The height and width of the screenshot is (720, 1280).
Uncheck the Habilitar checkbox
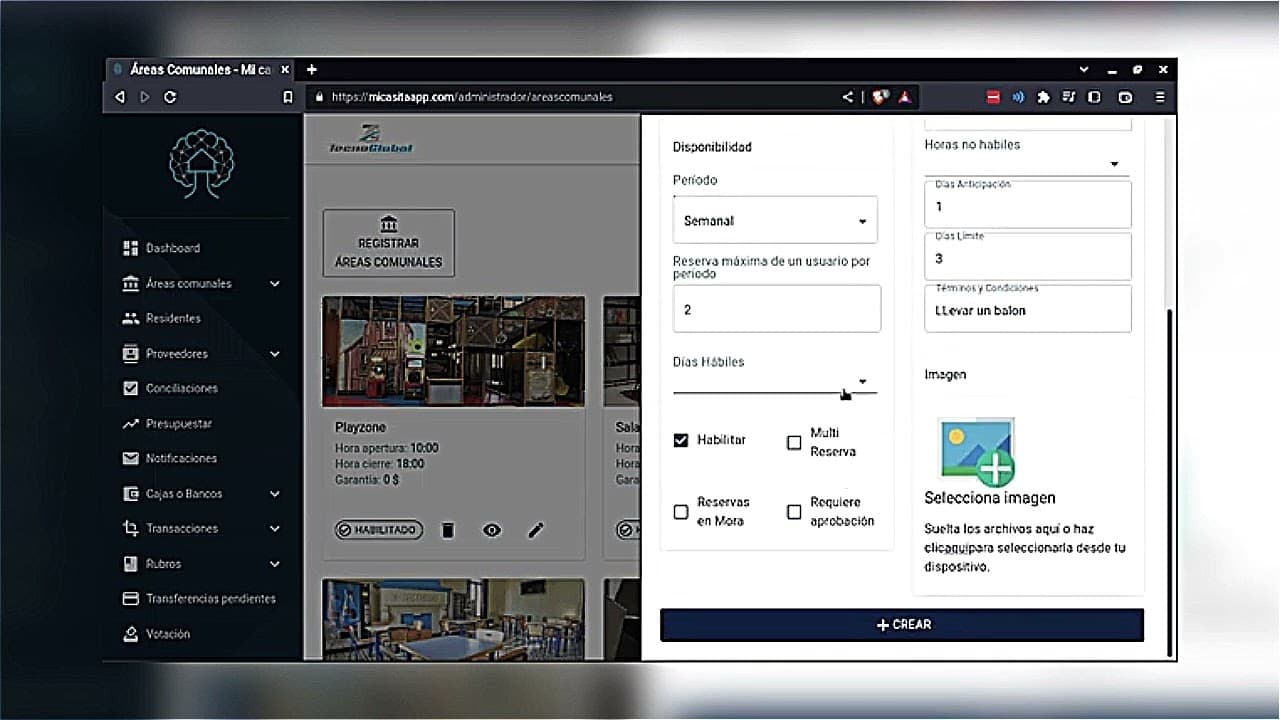point(681,440)
